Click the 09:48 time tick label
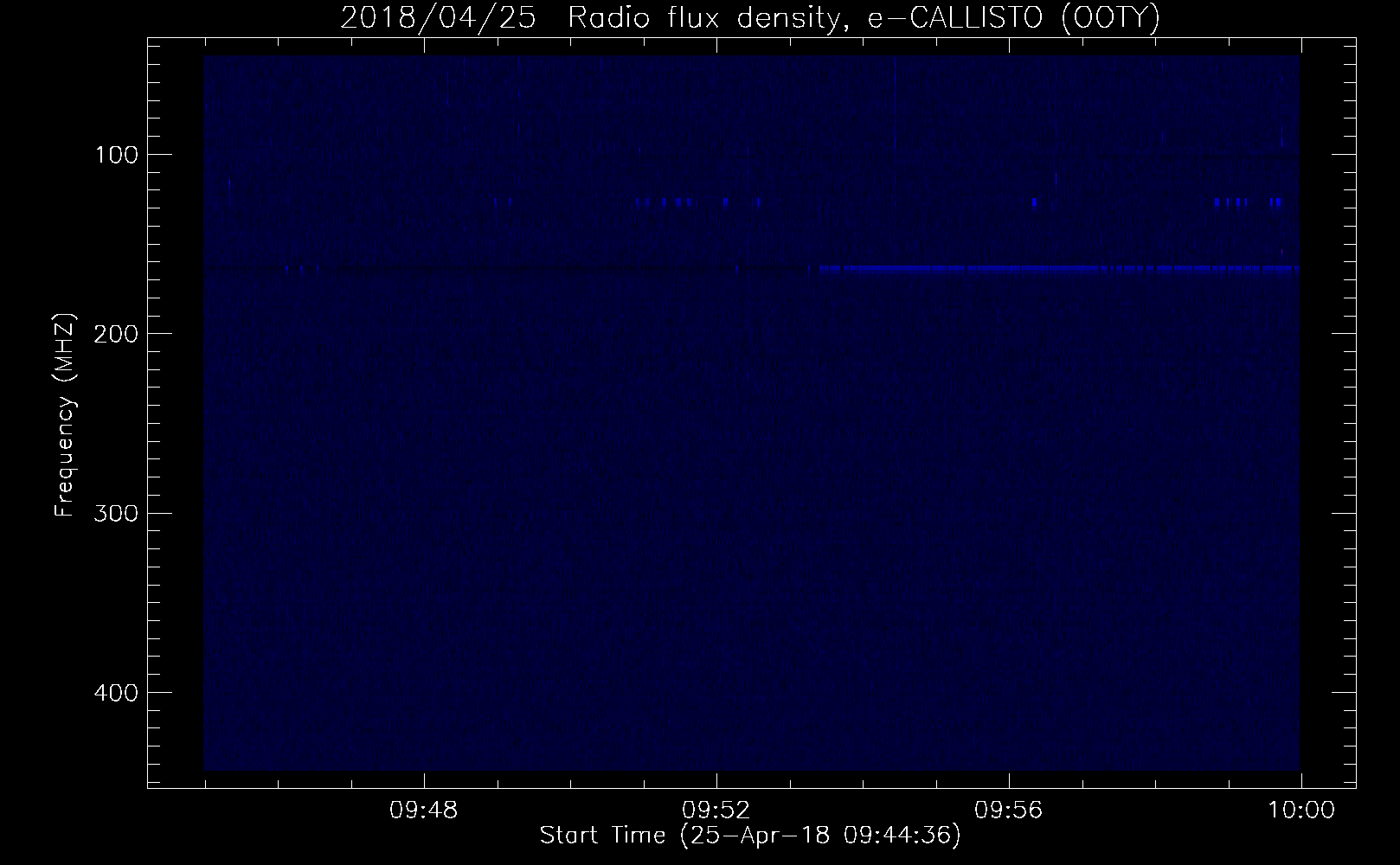 coord(424,811)
